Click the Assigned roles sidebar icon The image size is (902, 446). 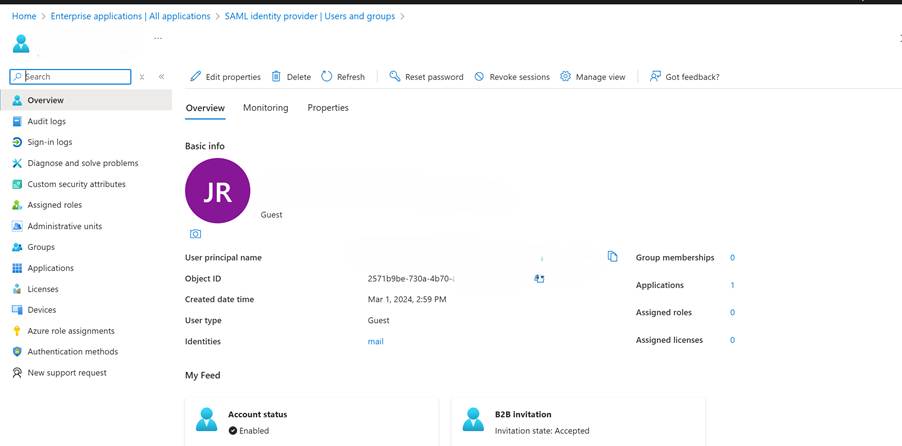17,205
